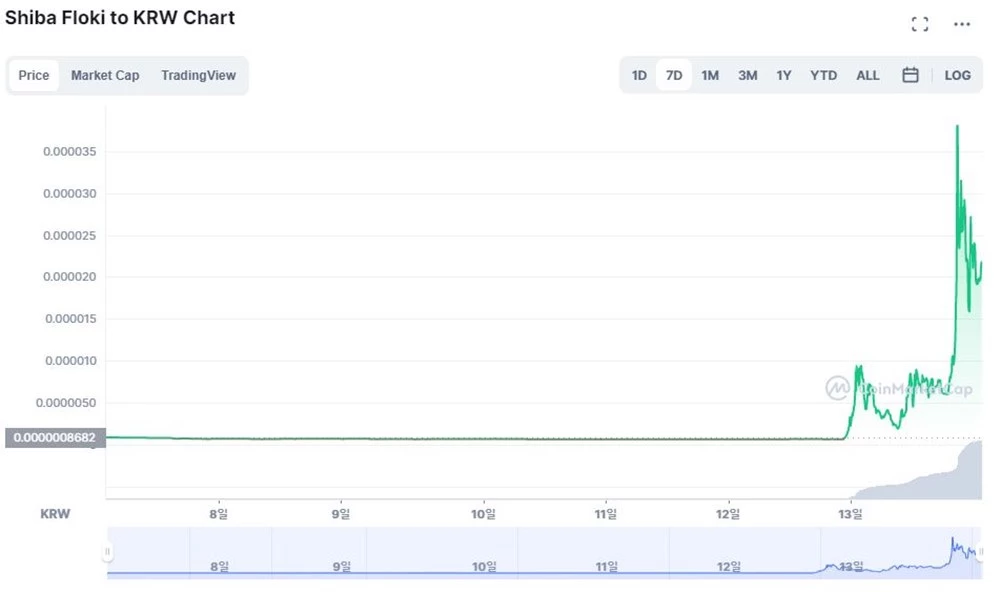Toggle the LOG scale option
The width and height of the screenshot is (1000, 592).
coord(957,75)
